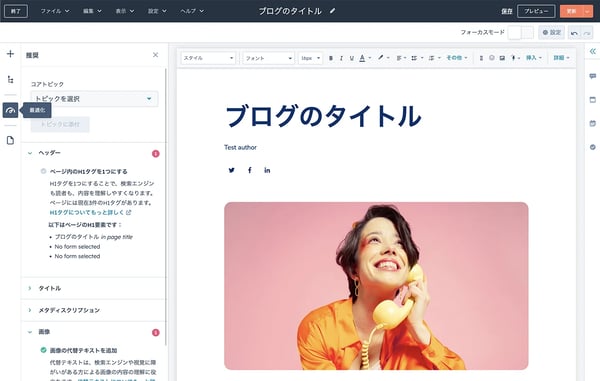The height and width of the screenshot is (381, 600).
Task: Click the Twitter share icon
Action: 232,170
